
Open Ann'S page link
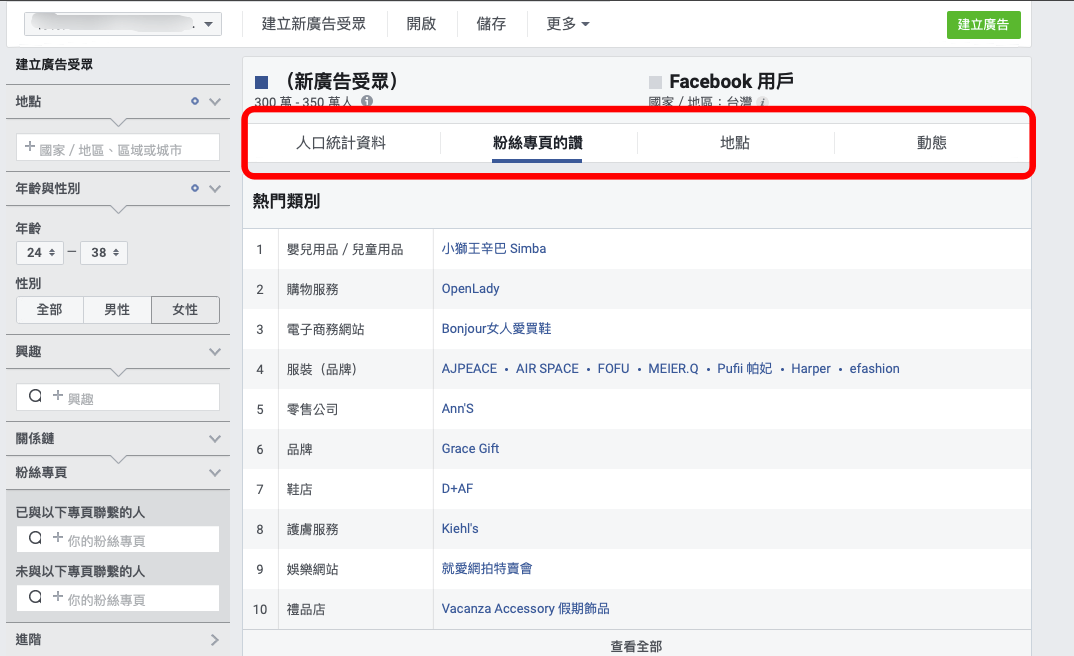tap(458, 409)
